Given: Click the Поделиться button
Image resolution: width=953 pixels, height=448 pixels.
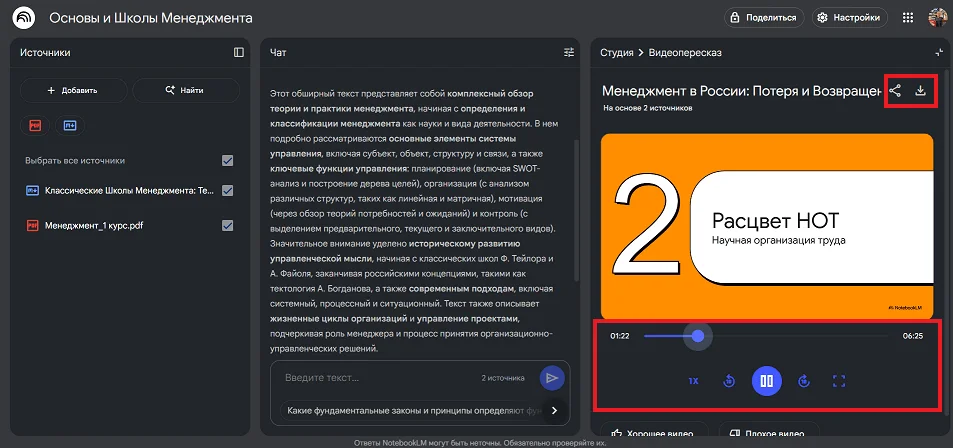Looking at the screenshot, I should [764, 18].
